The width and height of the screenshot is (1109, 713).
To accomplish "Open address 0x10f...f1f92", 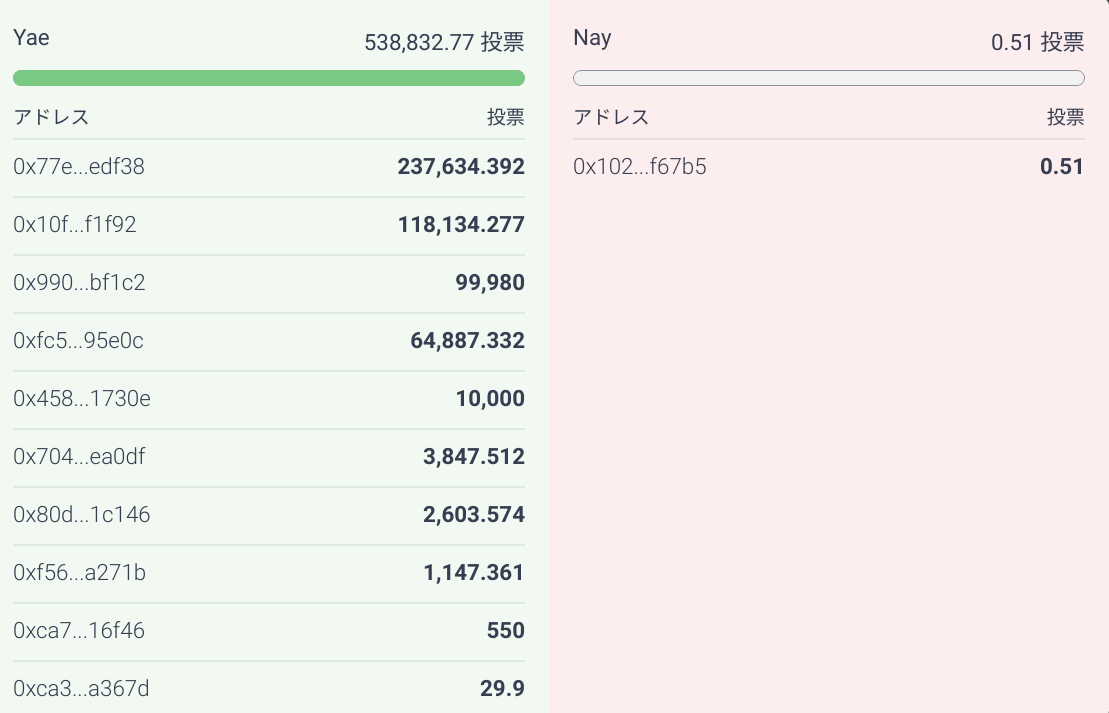I will (x=74, y=224).
